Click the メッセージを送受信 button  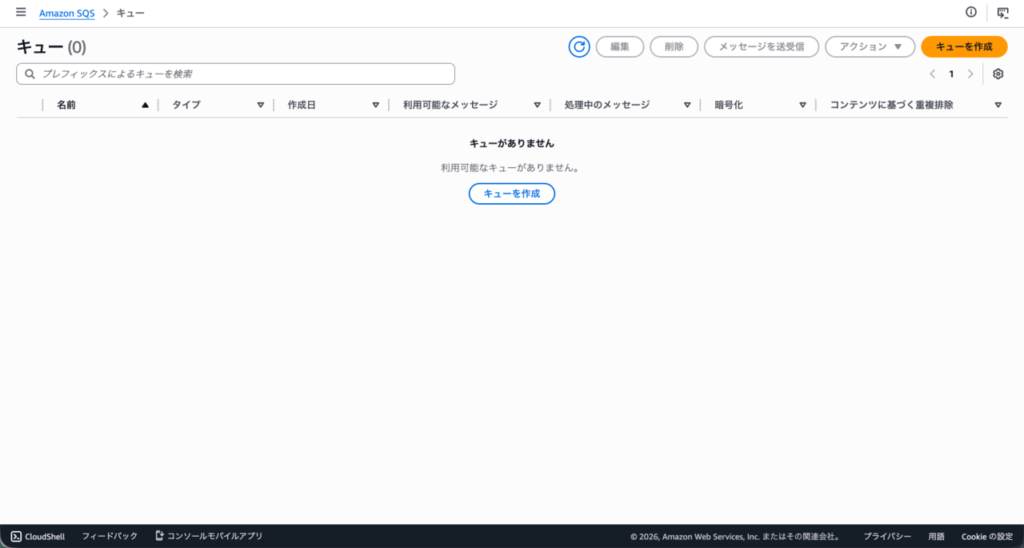[761, 47]
